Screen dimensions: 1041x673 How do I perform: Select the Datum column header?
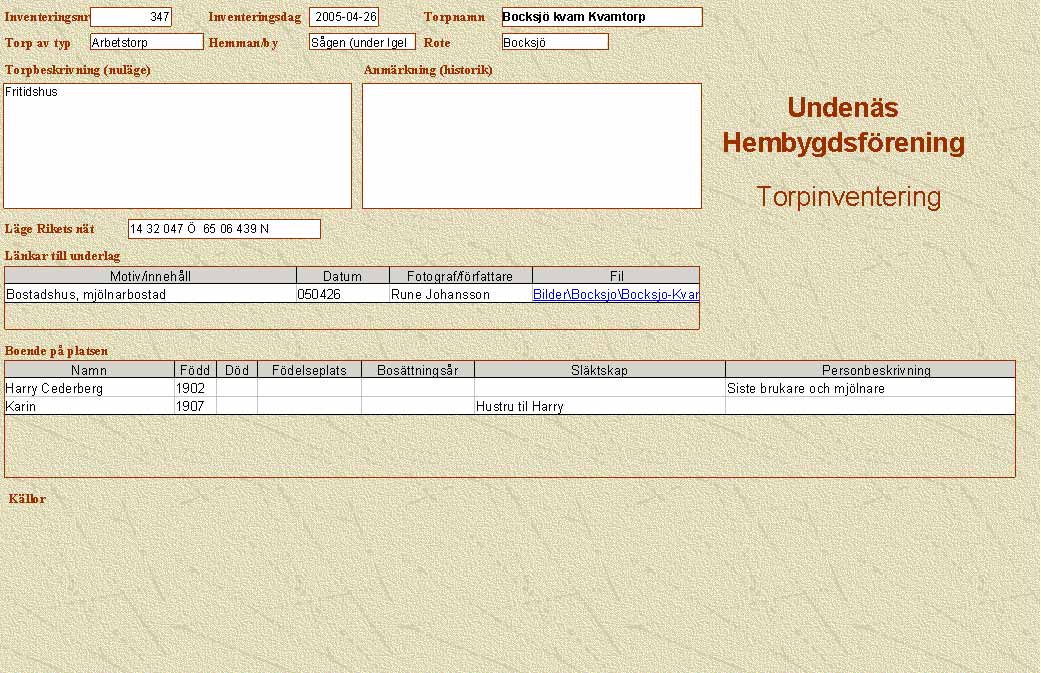(342, 276)
